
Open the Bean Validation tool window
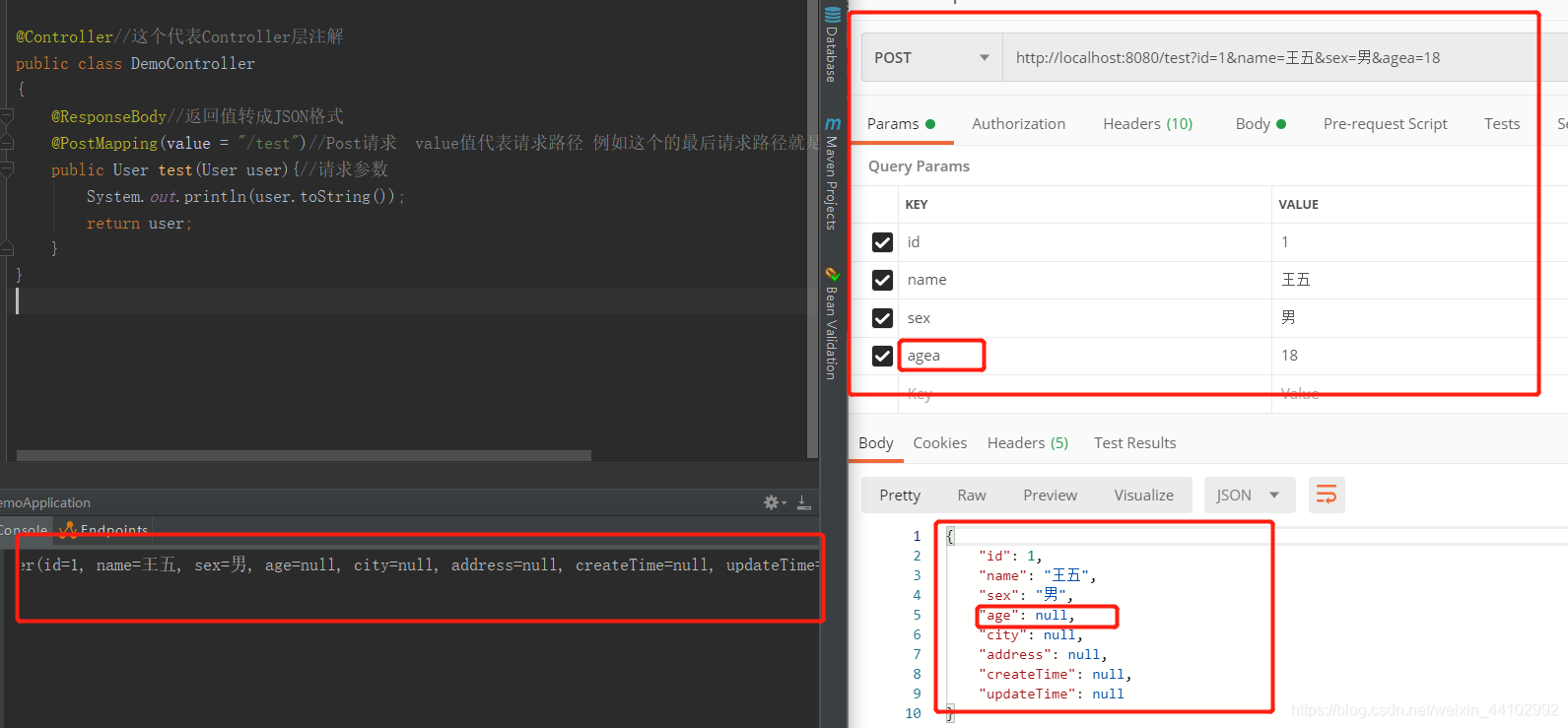coord(833,323)
